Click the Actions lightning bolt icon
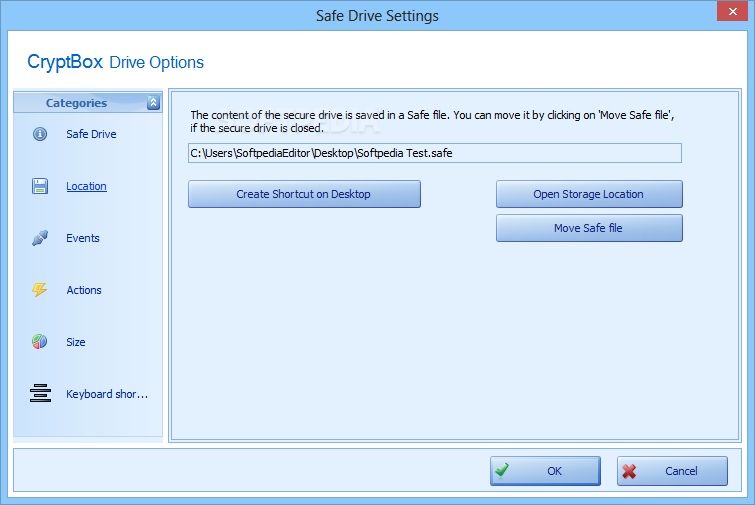The image size is (755, 505). click(x=40, y=290)
